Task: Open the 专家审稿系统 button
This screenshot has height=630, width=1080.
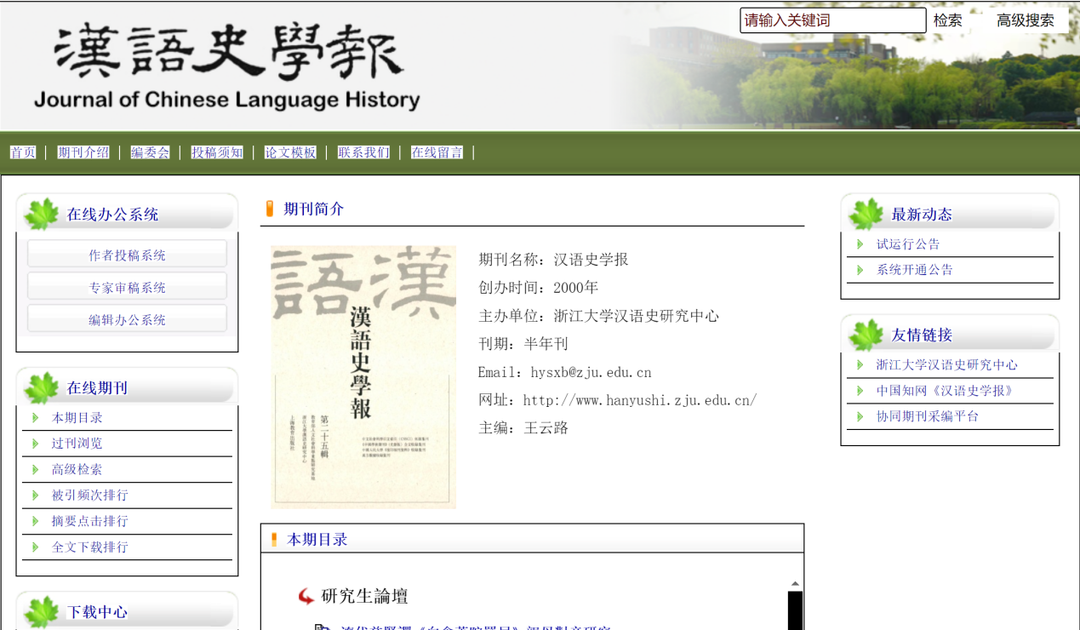Action: click(127, 287)
